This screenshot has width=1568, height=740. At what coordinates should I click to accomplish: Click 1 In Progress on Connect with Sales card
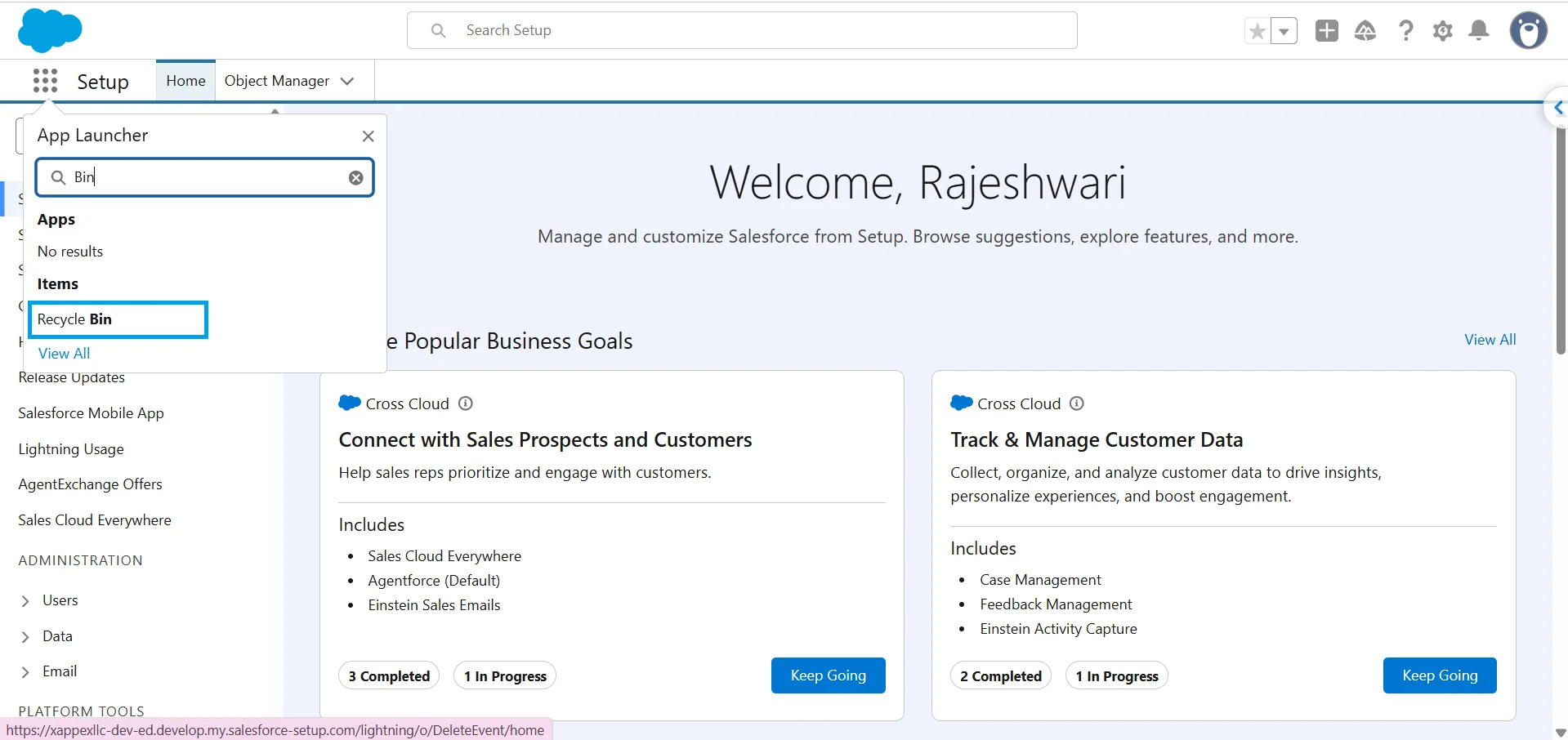point(505,676)
